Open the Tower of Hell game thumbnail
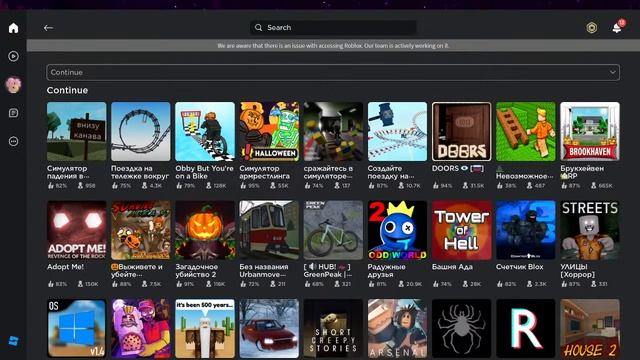Image resolution: width=640 pixels, height=360 pixels. pos(461,230)
